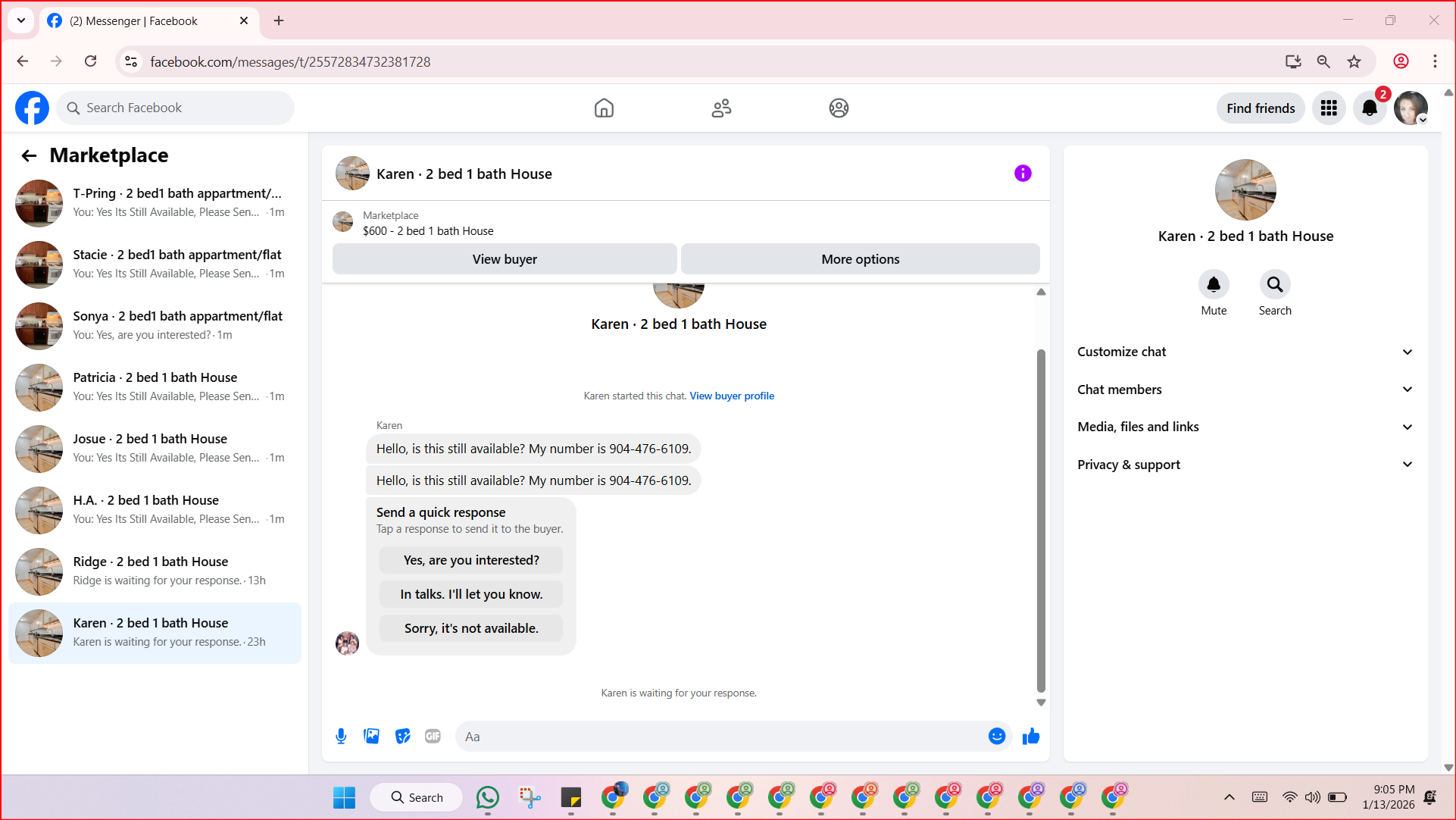Open the Friends tab

(x=721, y=108)
